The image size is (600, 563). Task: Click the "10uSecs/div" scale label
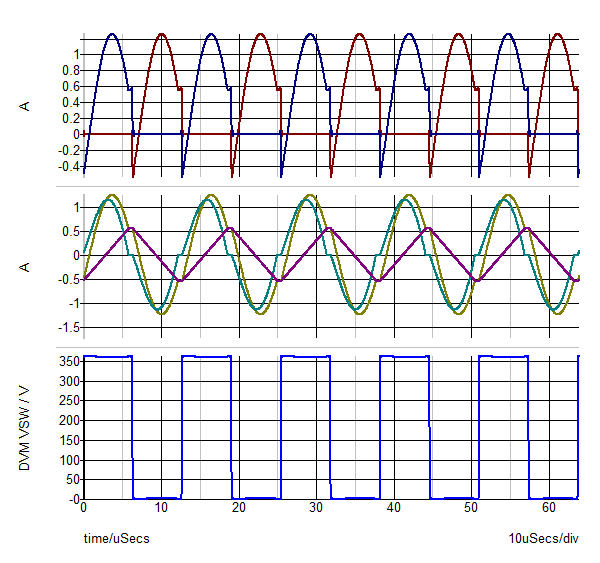click(x=544, y=539)
